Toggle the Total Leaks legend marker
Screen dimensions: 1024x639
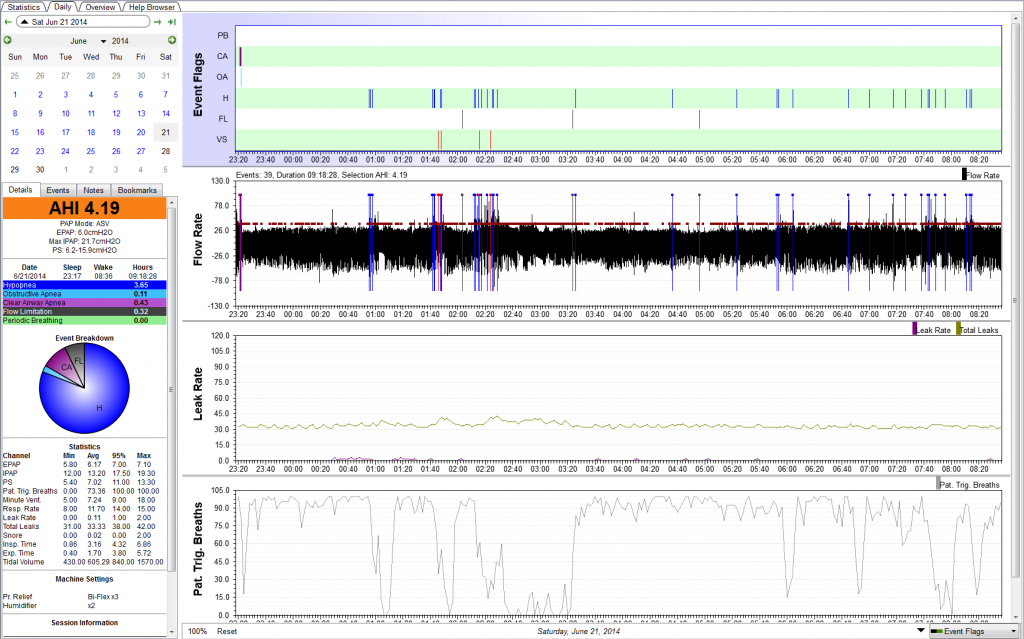click(959, 329)
